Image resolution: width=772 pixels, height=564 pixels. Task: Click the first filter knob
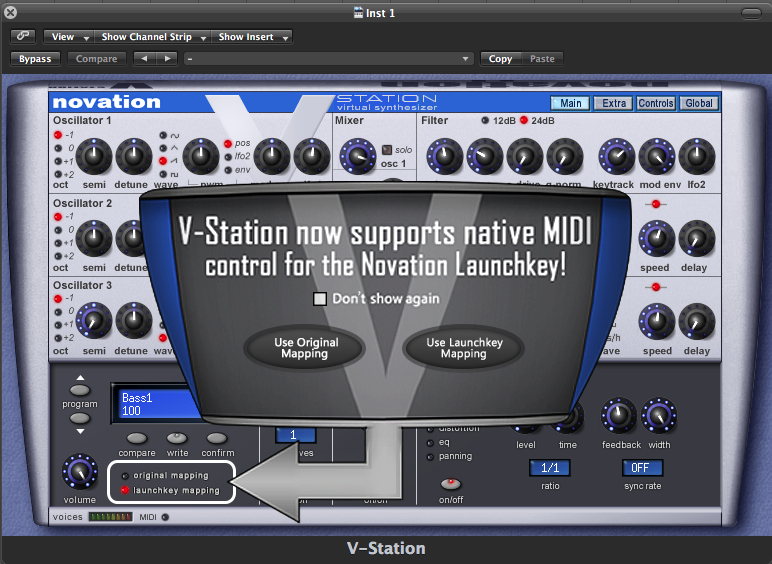pyautogui.click(x=444, y=157)
